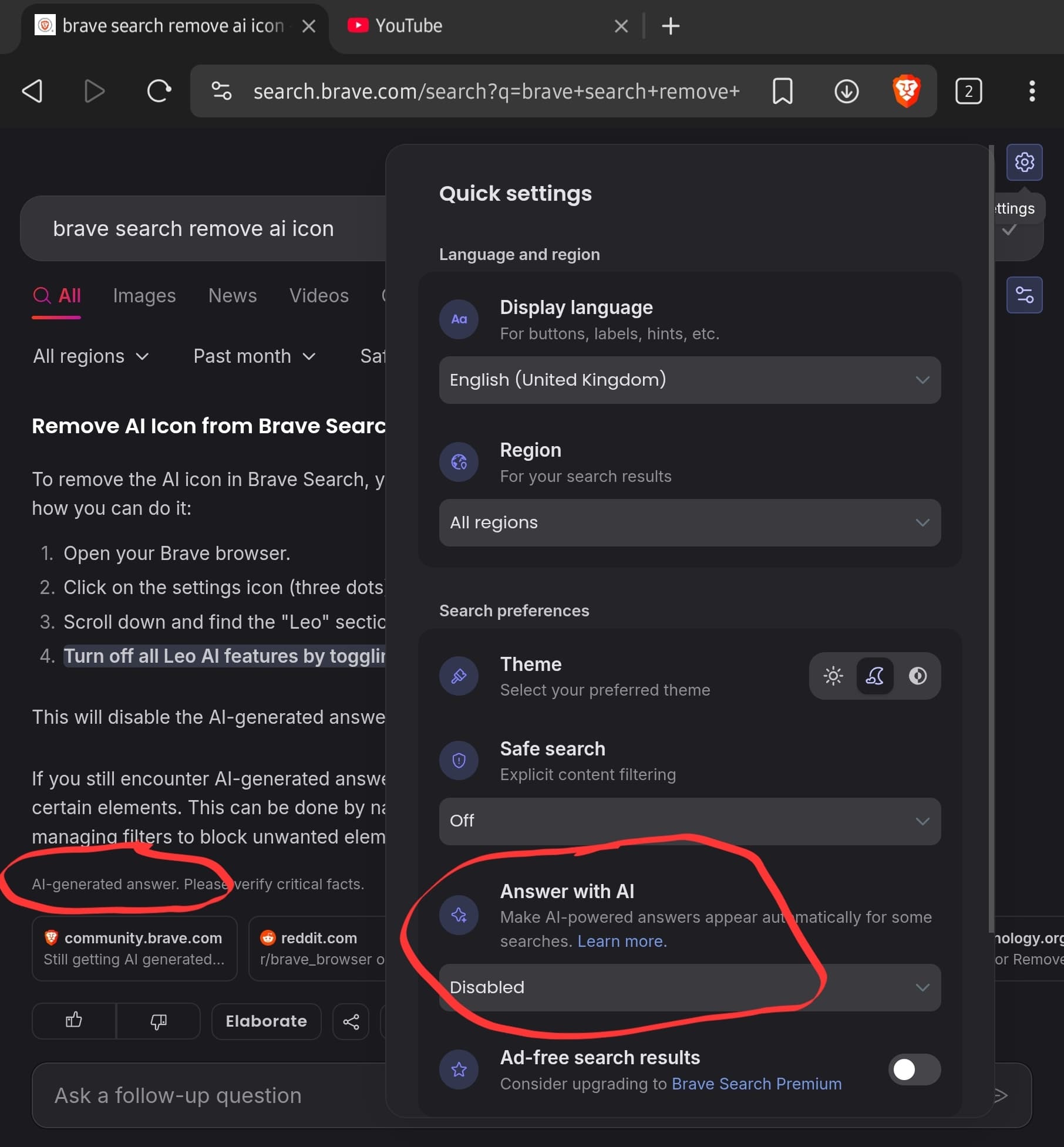Open site settings icon in address bar
This screenshot has width=1064, height=1147.
221,91
